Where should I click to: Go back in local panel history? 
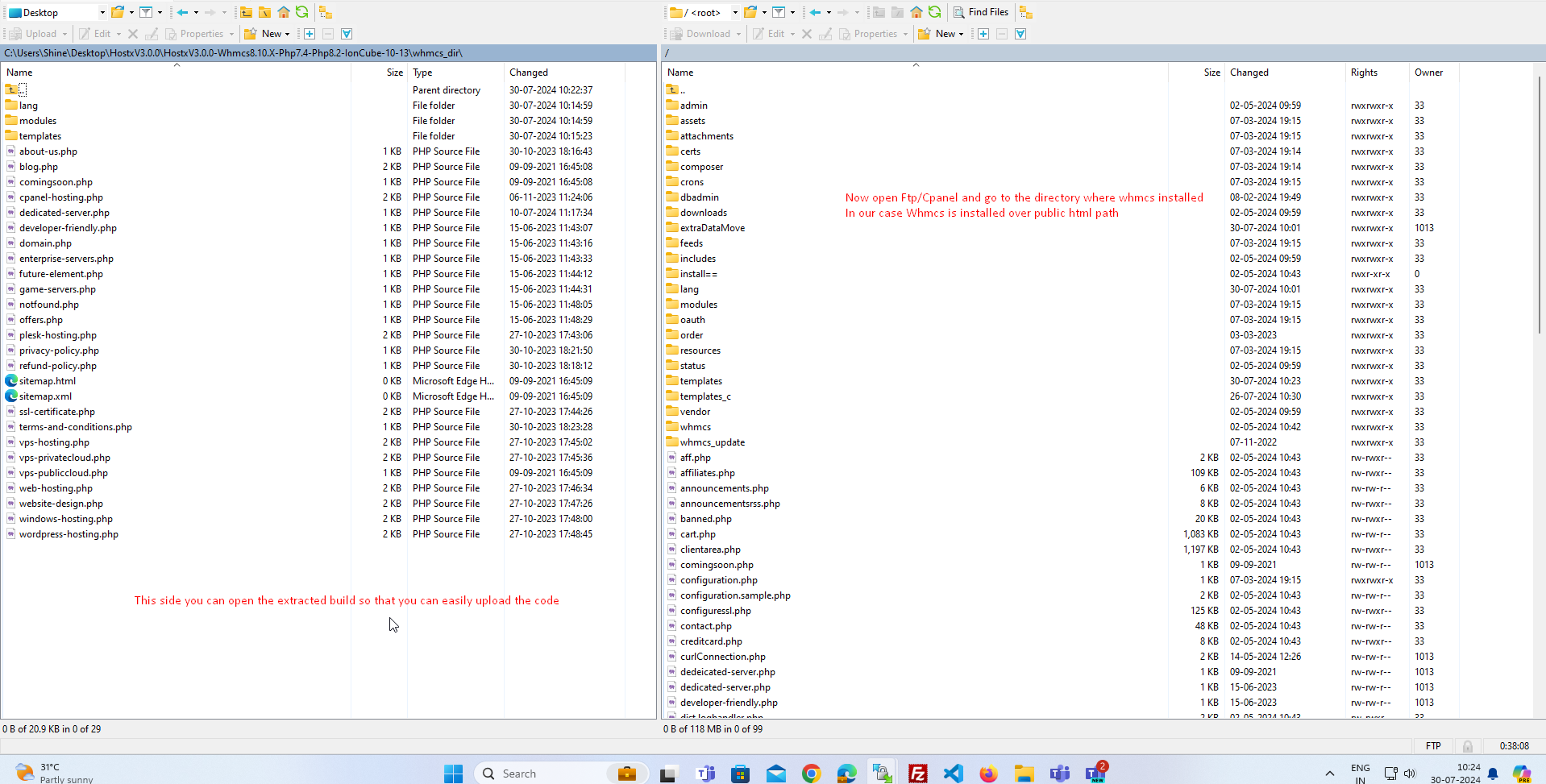[x=183, y=12]
